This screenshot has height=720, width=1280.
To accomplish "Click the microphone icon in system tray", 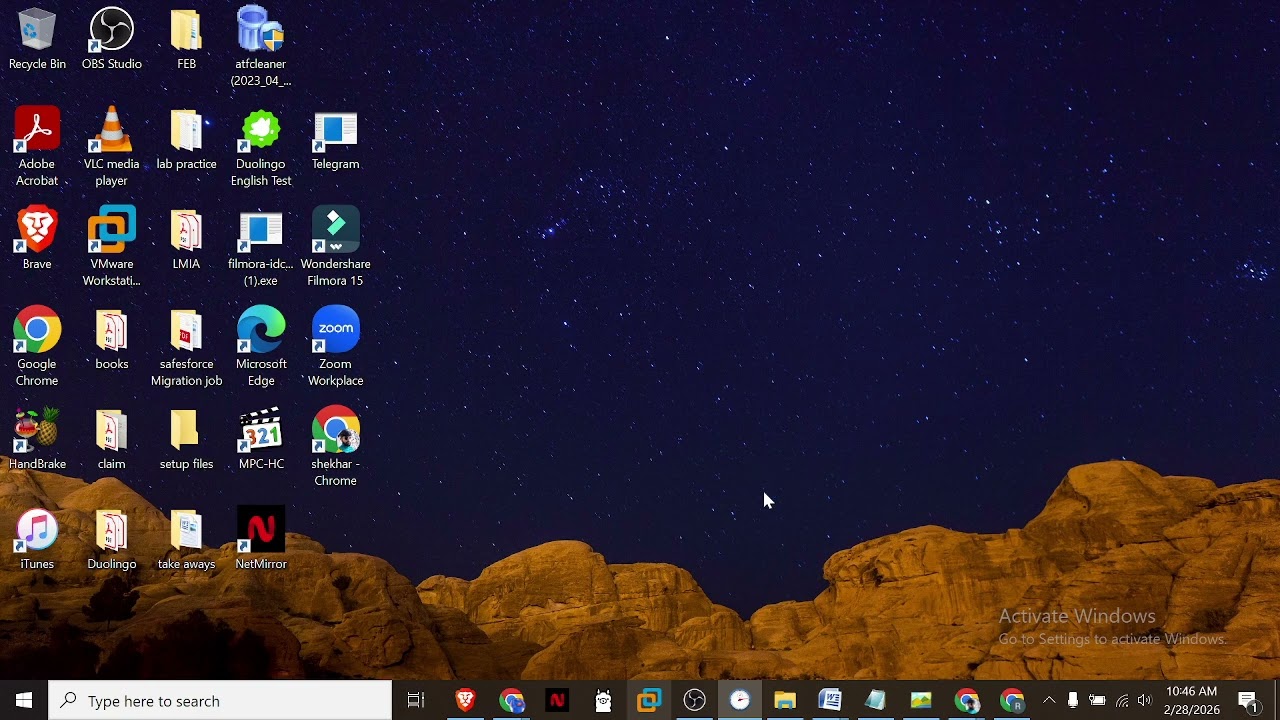I will [1073, 701].
